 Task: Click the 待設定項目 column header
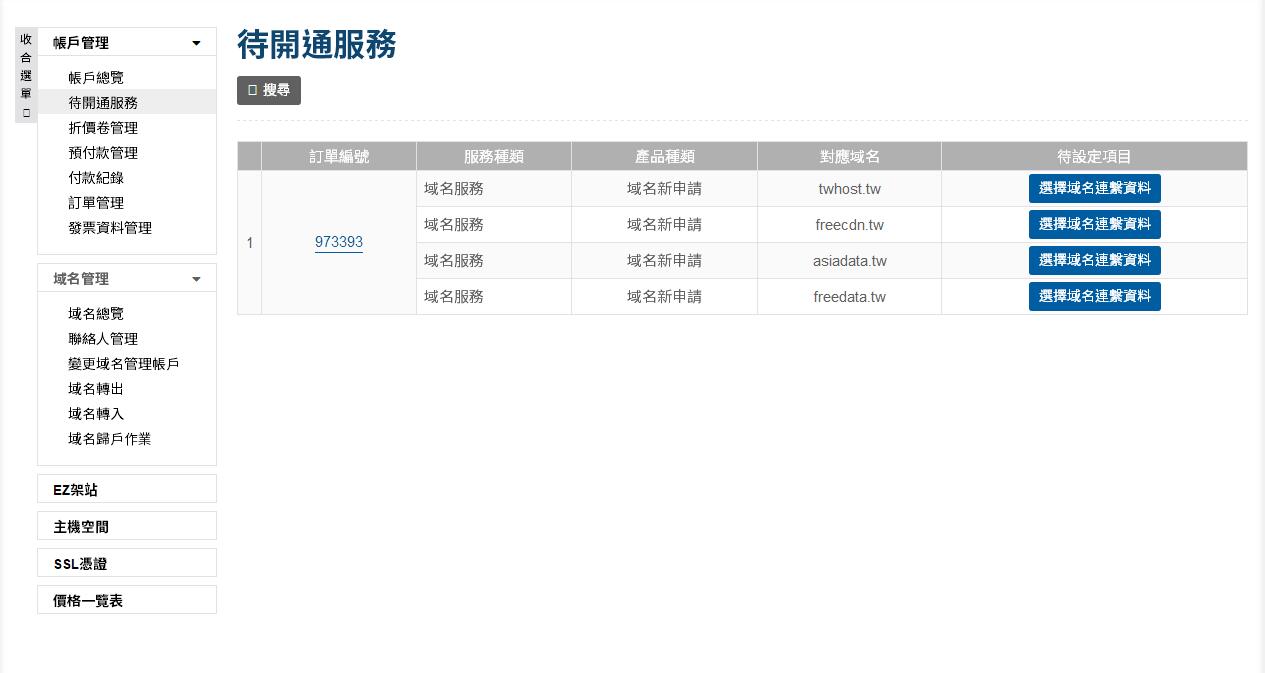point(1095,157)
